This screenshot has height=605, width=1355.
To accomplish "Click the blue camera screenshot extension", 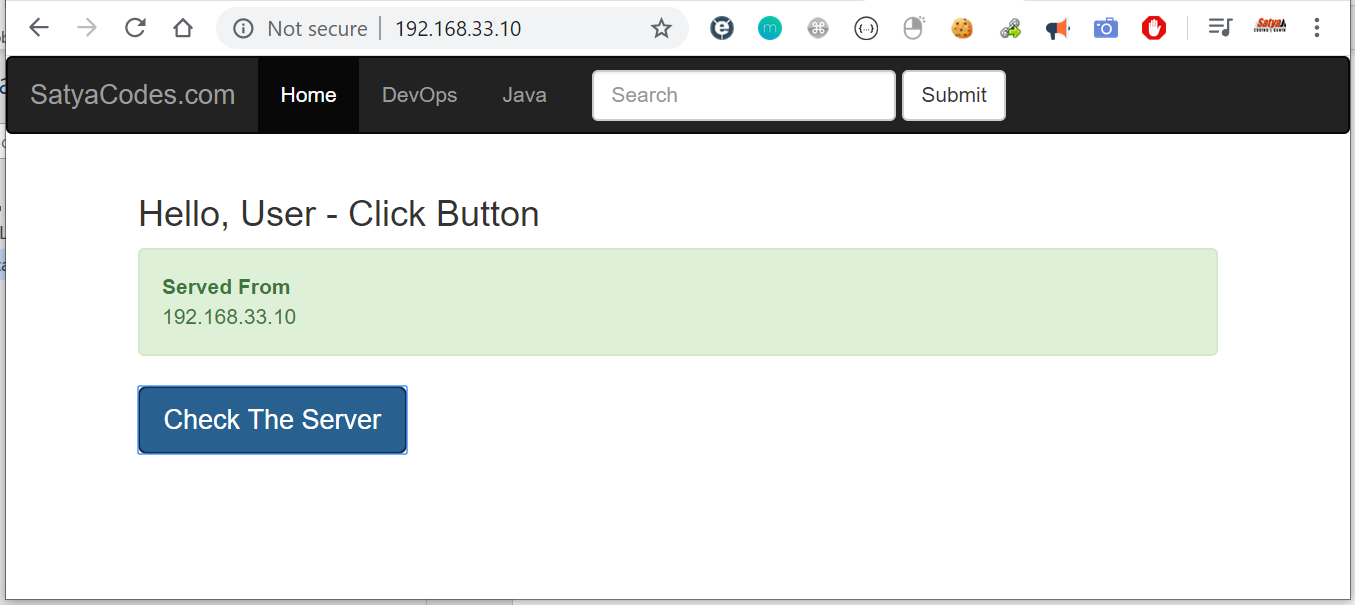I will tap(1105, 29).
